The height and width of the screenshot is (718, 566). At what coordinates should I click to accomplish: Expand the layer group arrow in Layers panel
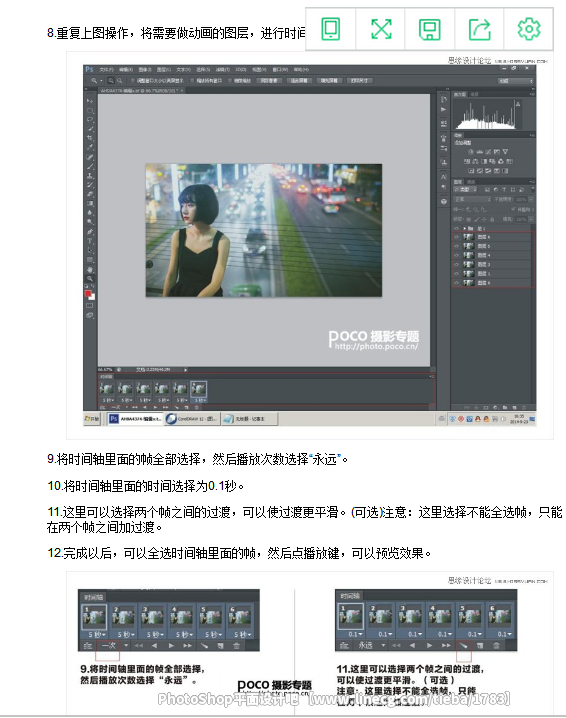point(465,228)
